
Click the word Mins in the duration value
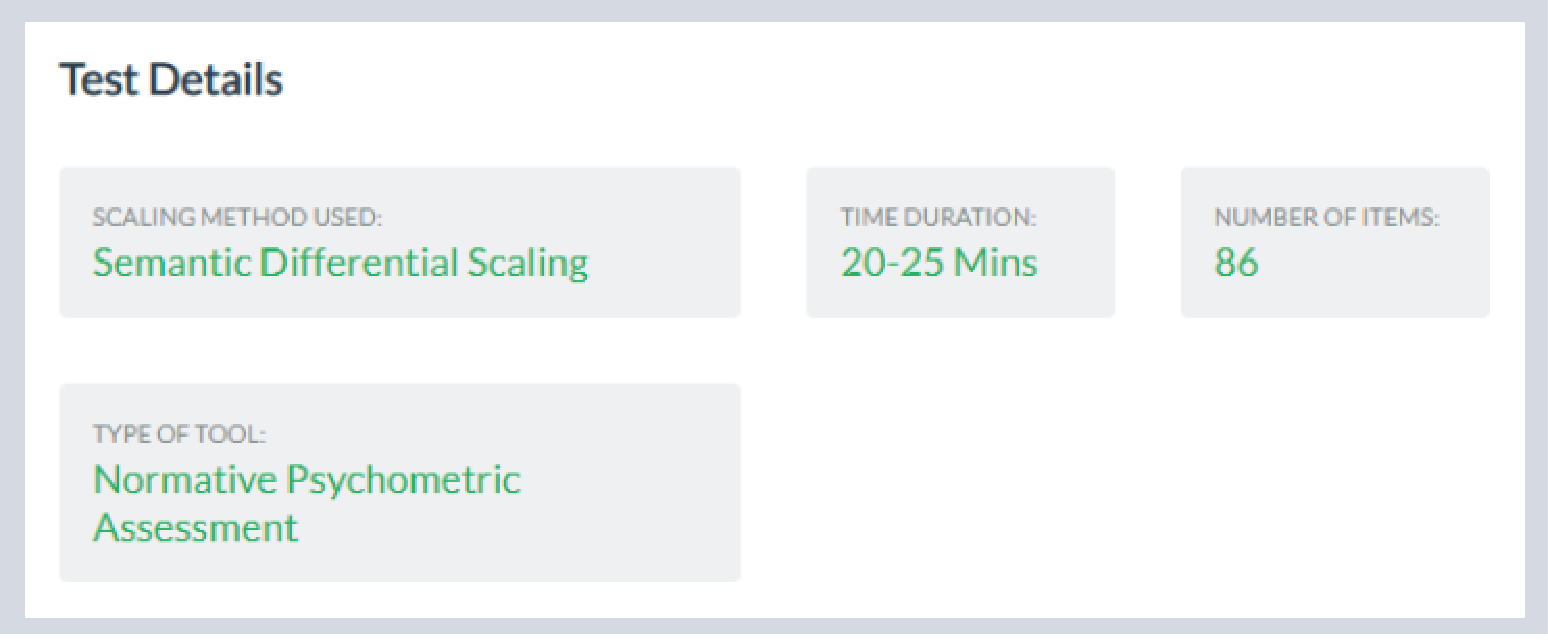[995, 262]
